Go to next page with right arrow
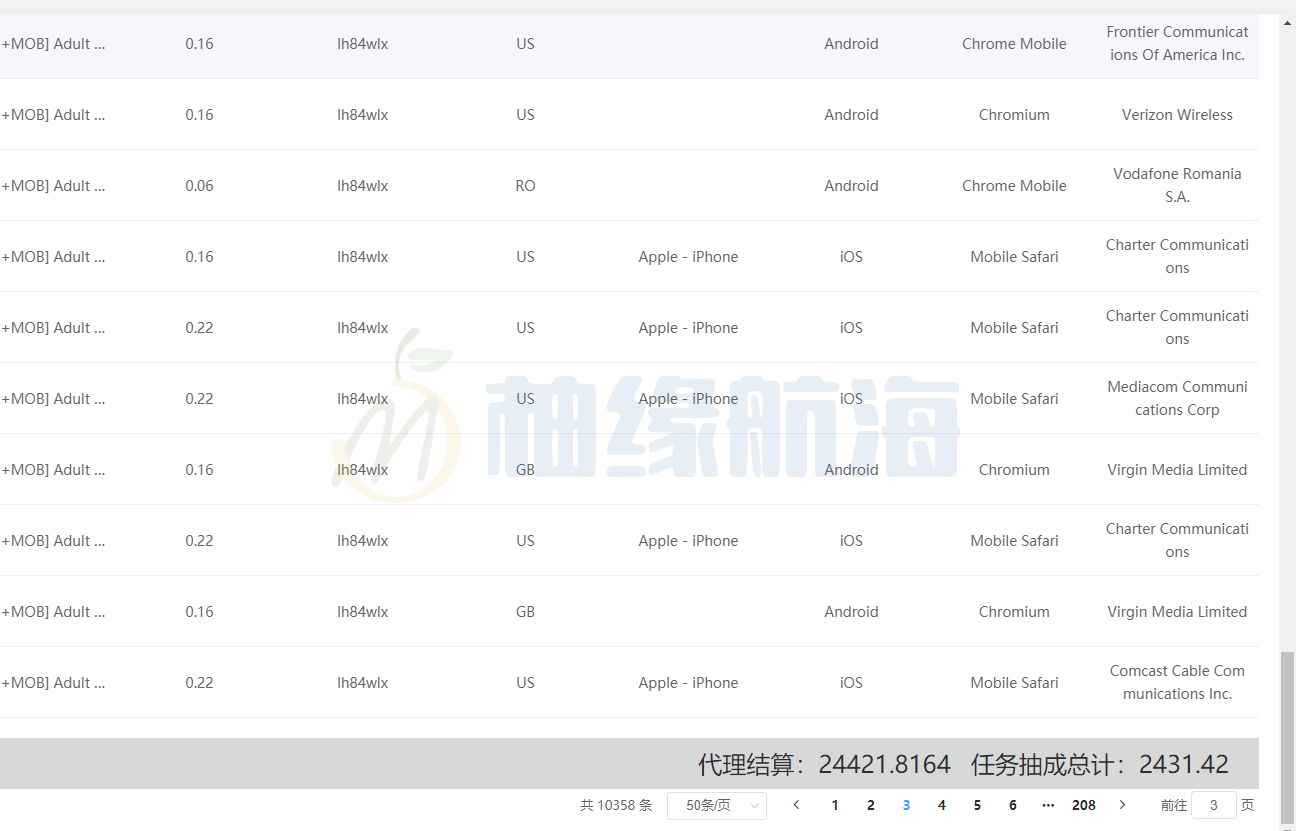Image resolution: width=1296 pixels, height=831 pixels. coord(1122,805)
